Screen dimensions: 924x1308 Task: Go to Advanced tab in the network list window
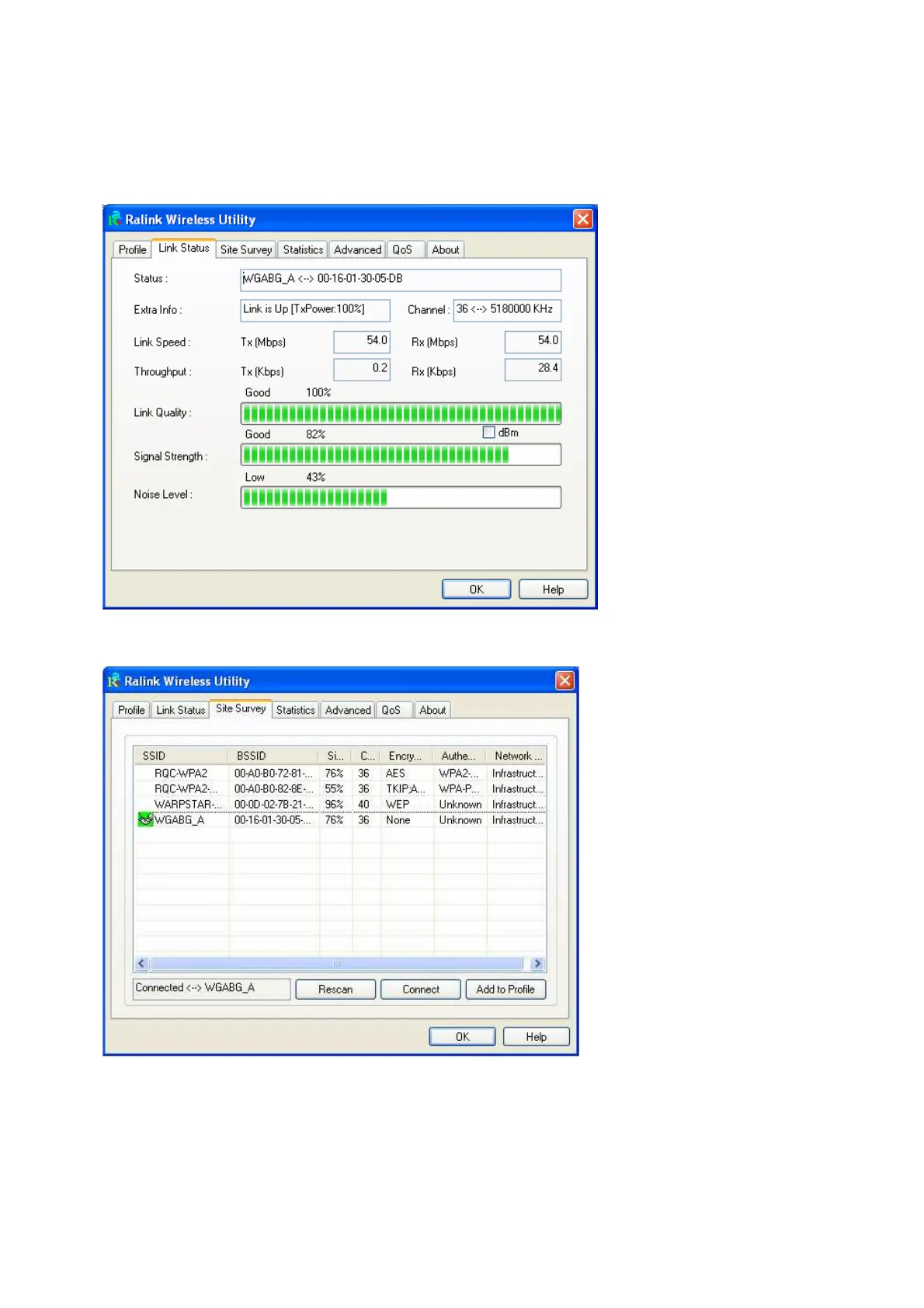tap(348, 710)
